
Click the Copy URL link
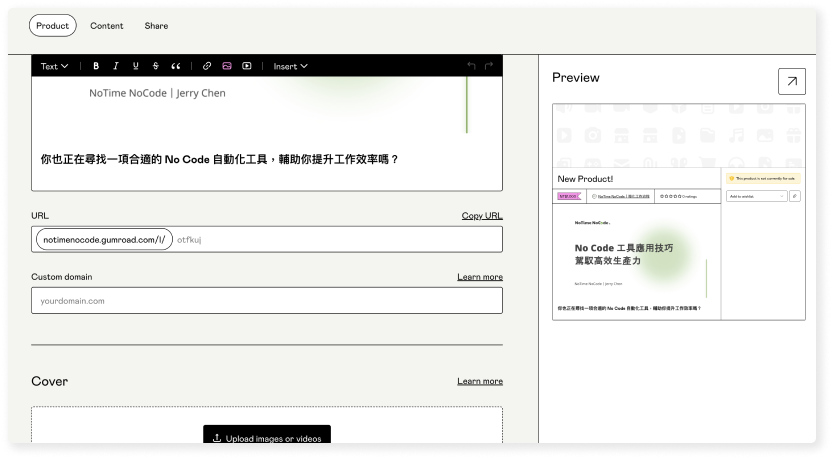[x=482, y=215]
